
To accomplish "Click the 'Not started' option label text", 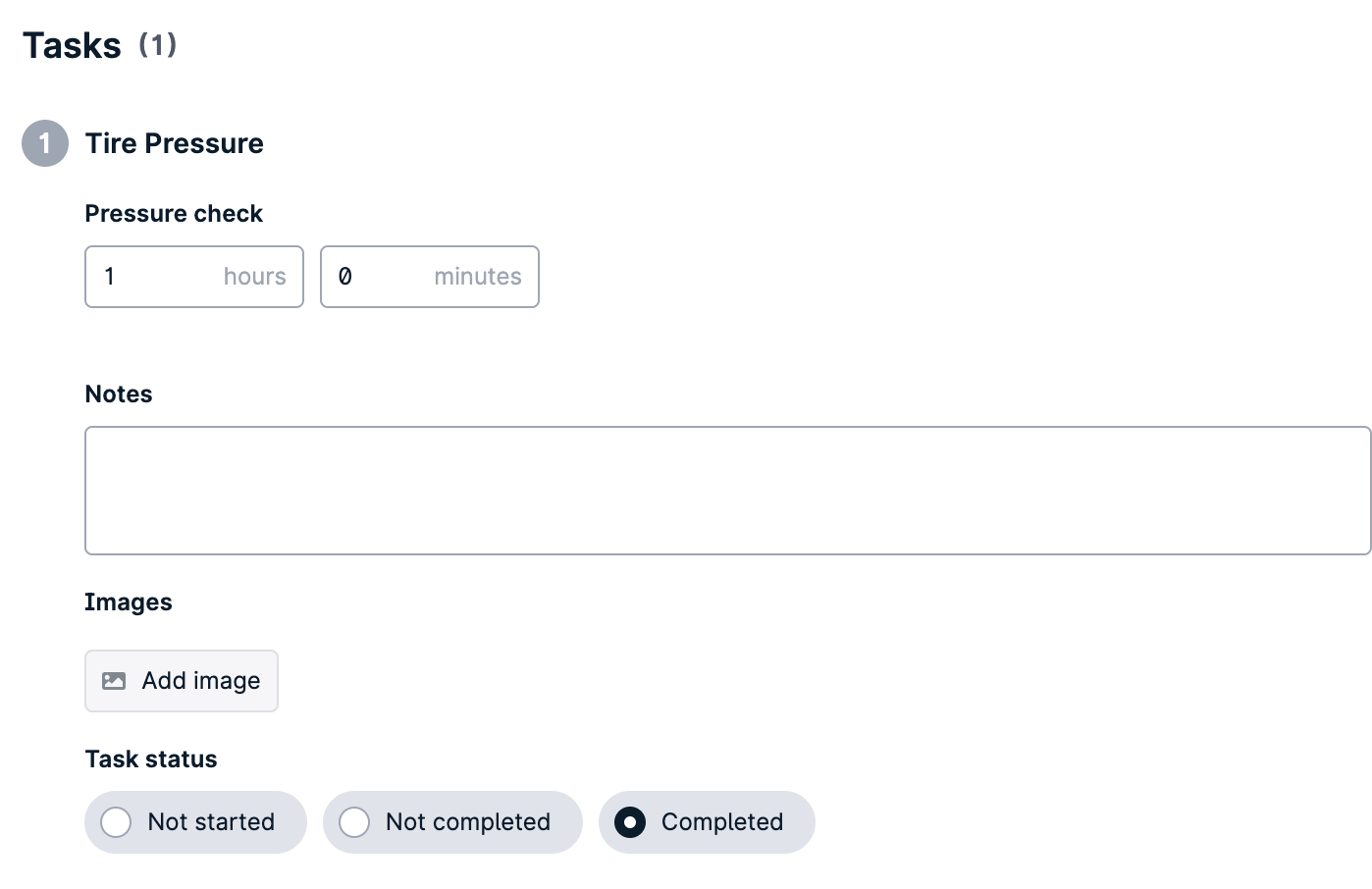I will point(211,822).
